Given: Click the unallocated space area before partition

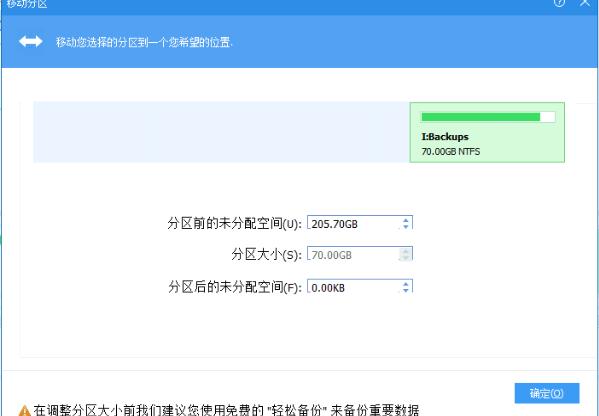Looking at the screenshot, I should 222,132.
